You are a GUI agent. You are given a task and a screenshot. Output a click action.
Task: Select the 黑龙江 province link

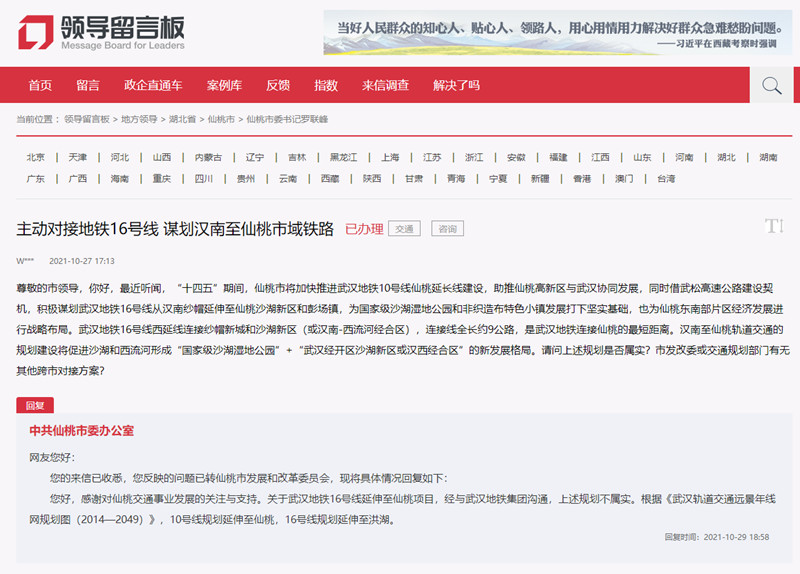pyautogui.click(x=343, y=157)
